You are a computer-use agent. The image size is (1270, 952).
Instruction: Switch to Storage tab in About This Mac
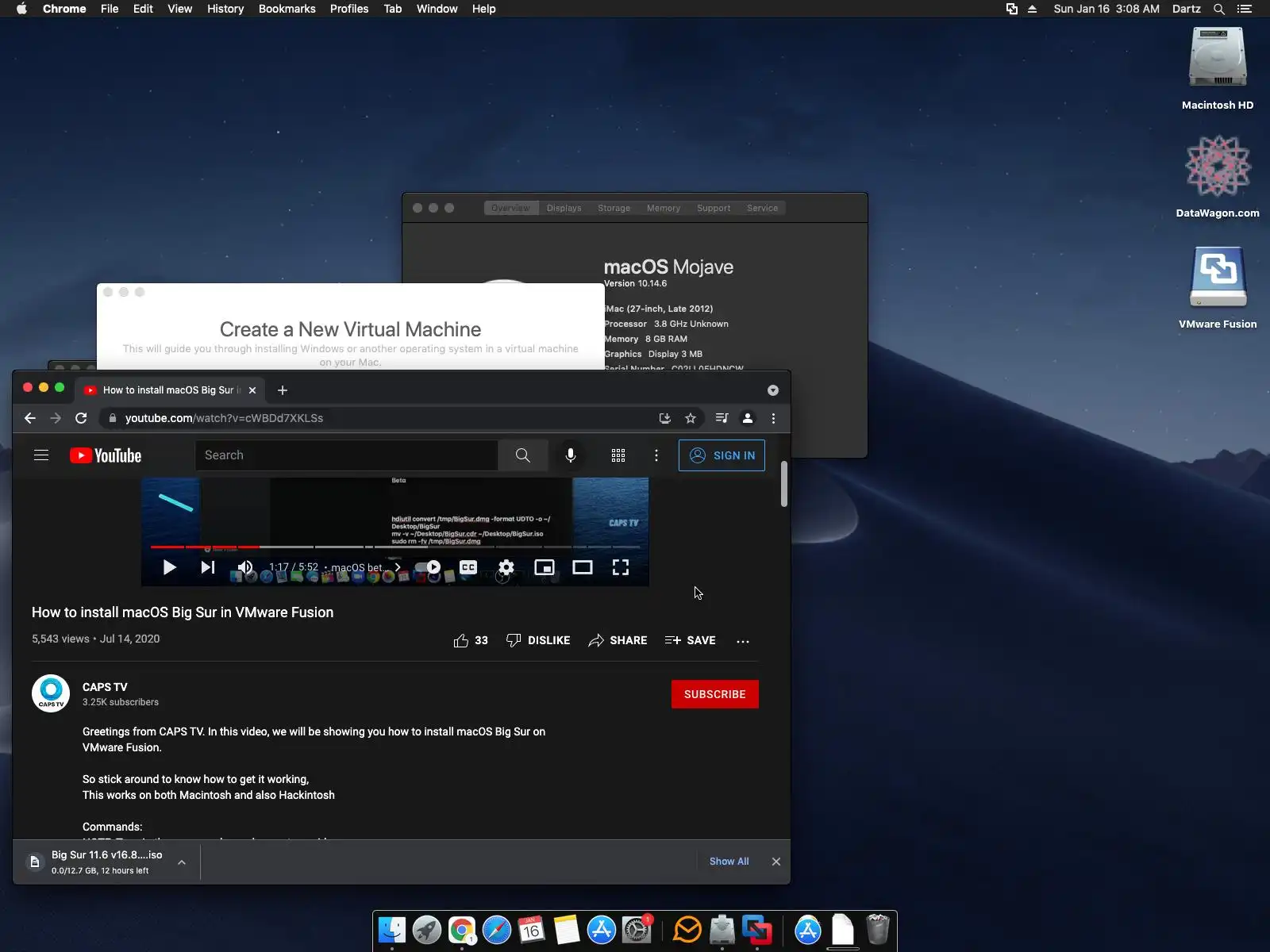click(614, 208)
